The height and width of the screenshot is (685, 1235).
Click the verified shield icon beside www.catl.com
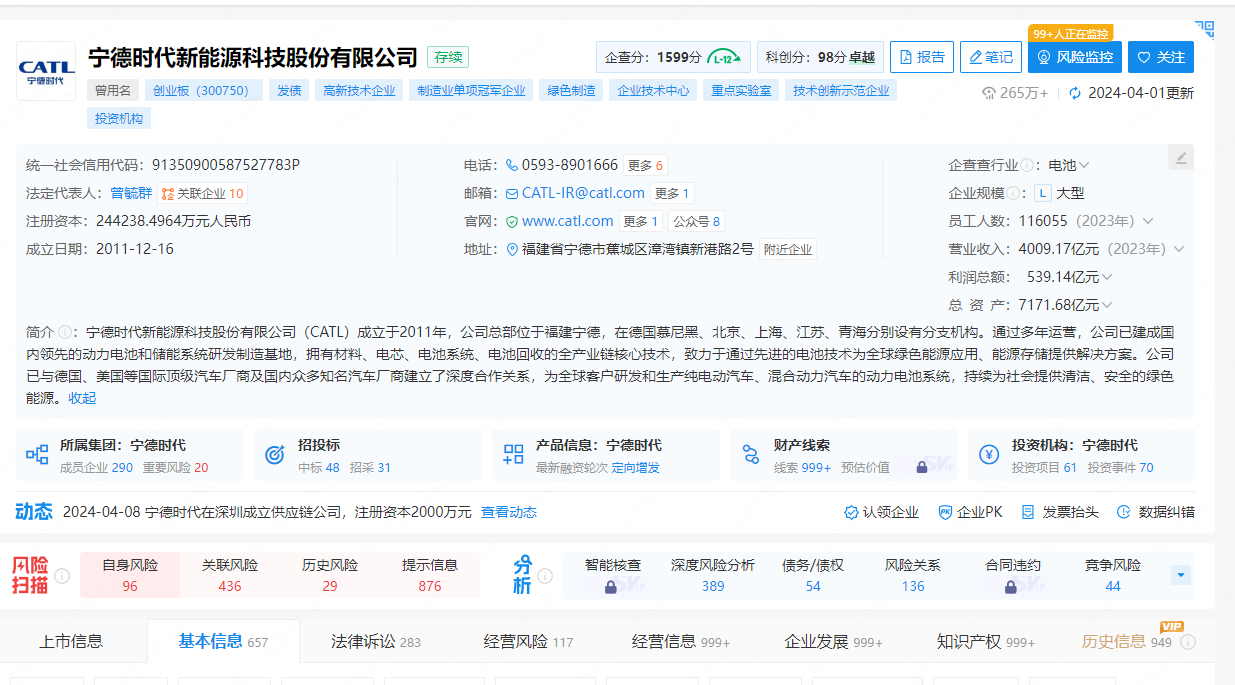point(512,221)
